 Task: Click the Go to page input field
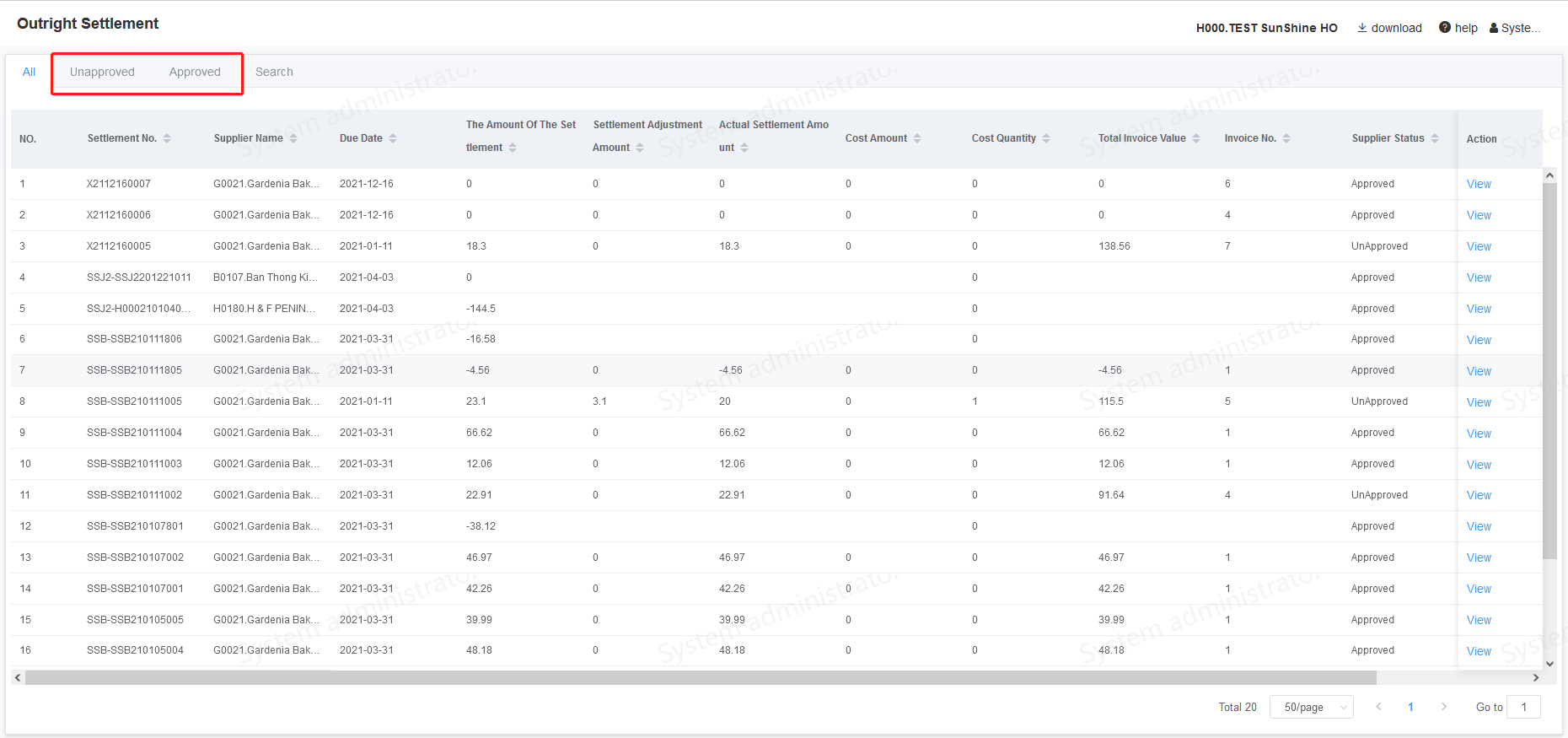pyautogui.click(x=1523, y=707)
